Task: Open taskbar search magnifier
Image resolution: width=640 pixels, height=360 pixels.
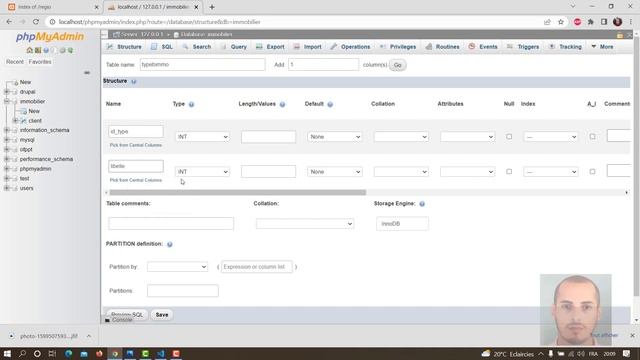Action: [22, 353]
